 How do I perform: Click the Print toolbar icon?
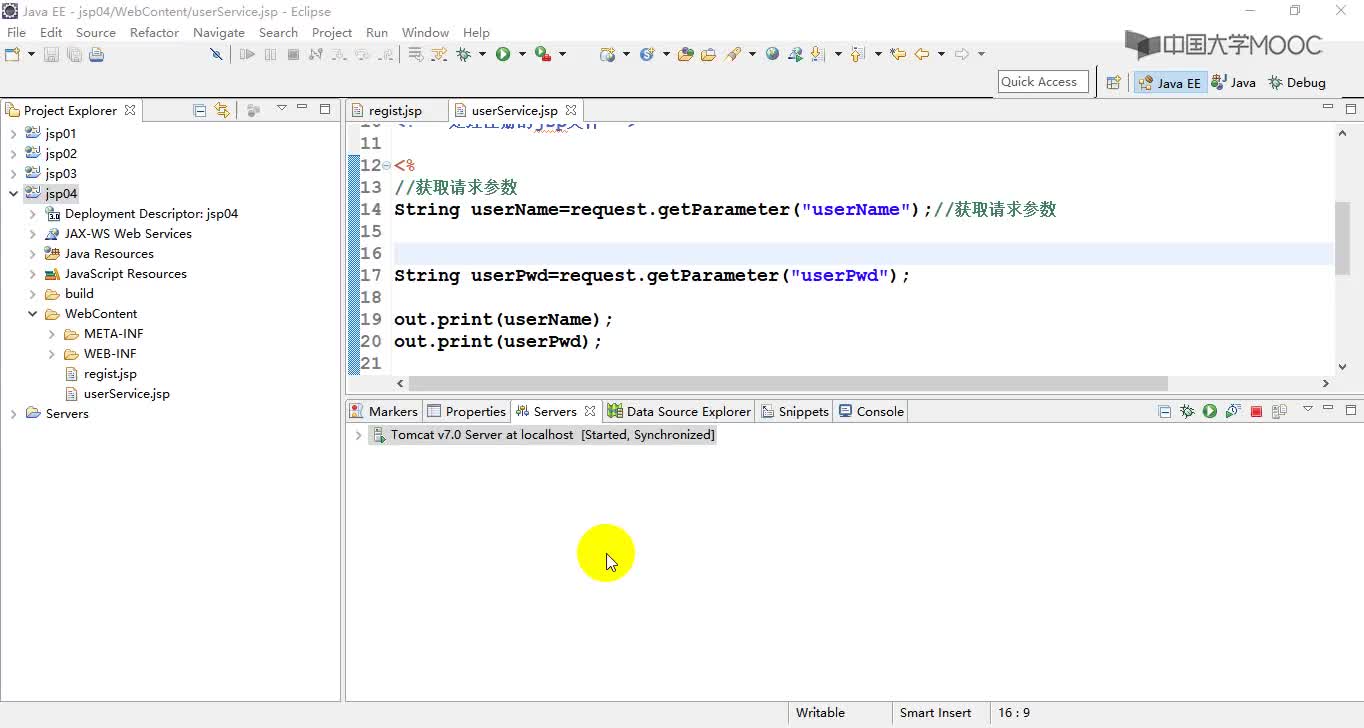[96, 54]
